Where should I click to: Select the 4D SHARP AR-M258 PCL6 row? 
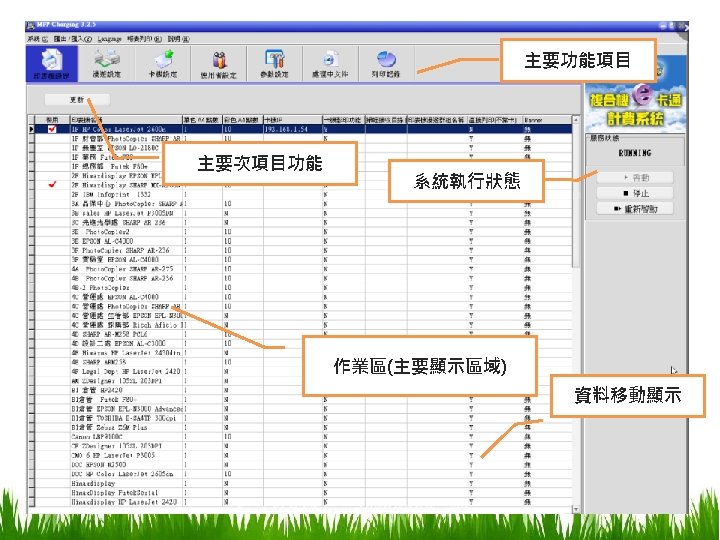301,334
